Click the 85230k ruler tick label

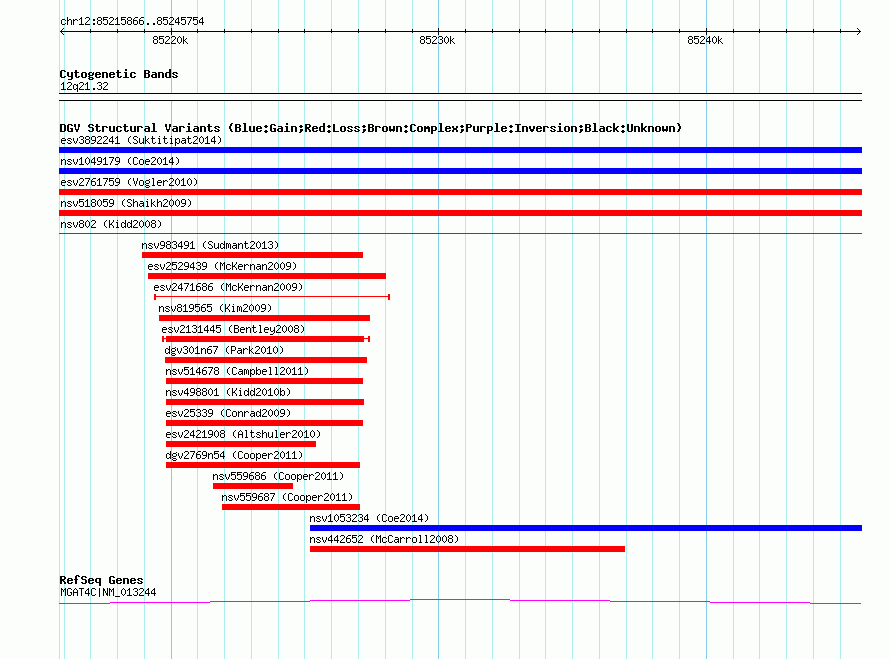coord(437,40)
